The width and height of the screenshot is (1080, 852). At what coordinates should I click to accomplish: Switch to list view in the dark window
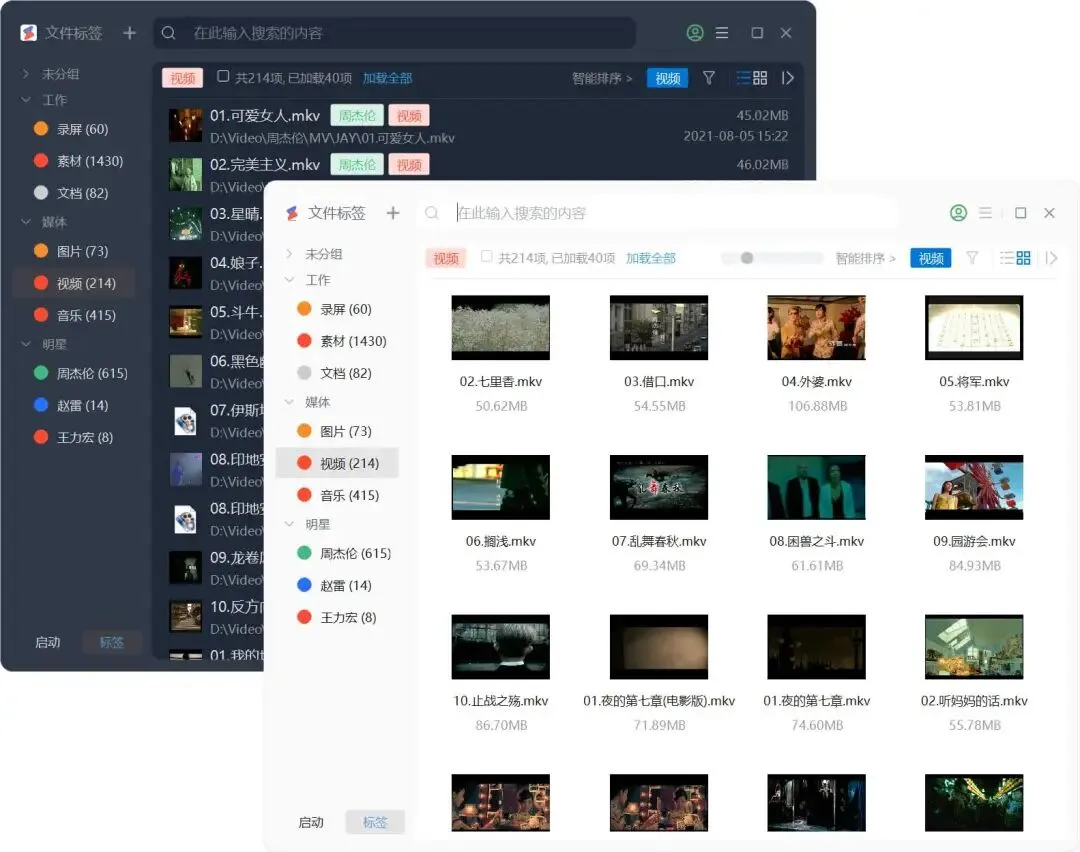743,78
